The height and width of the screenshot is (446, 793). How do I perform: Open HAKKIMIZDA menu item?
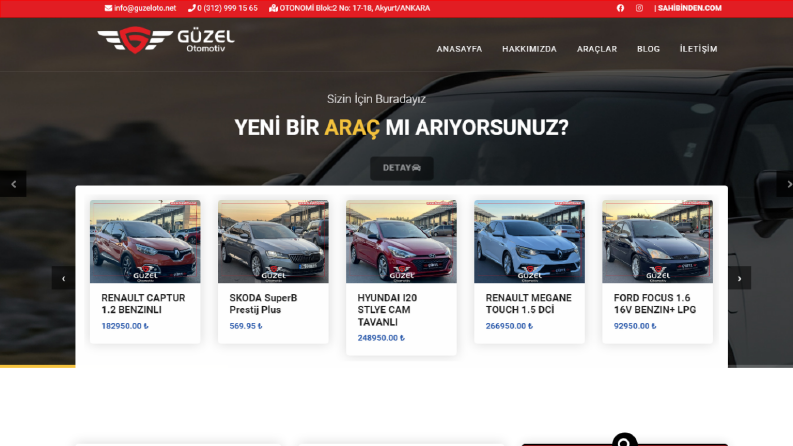pyautogui.click(x=529, y=49)
